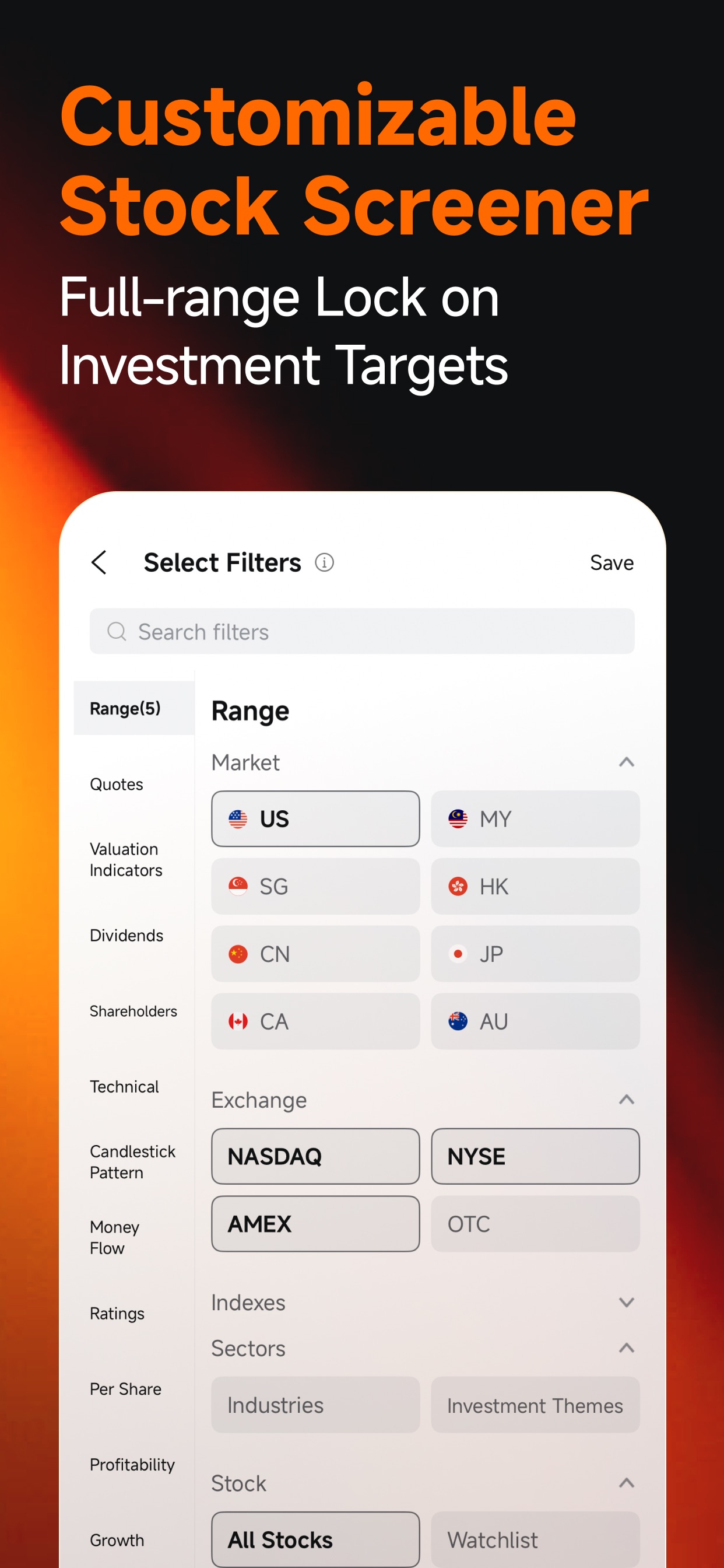This screenshot has width=724, height=1568.
Task: Expand the Indexes section chevron
Action: 626,1303
